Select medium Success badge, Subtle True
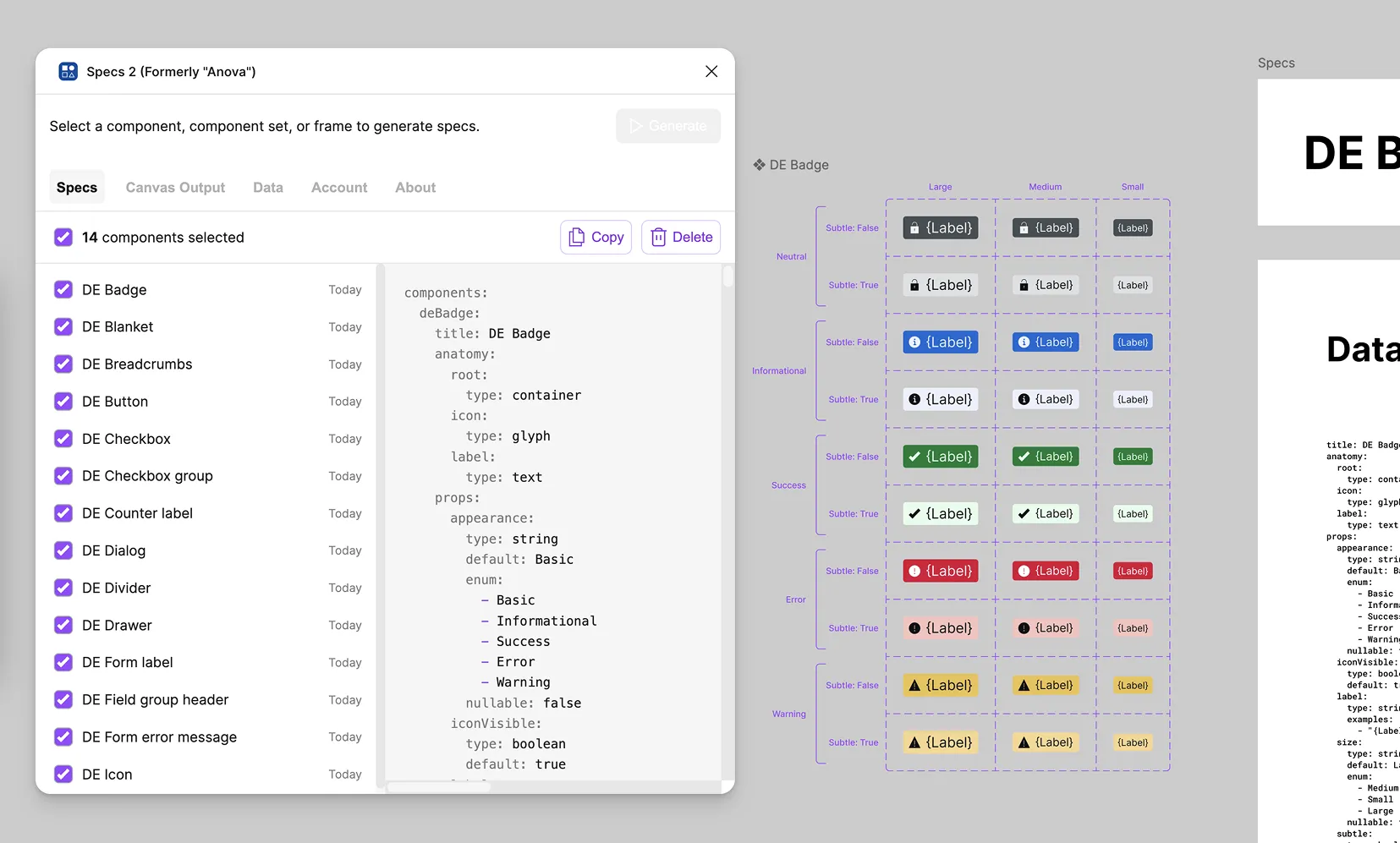This screenshot has height=843, width=1400. pyautogui.click(x=1046, y=513)
